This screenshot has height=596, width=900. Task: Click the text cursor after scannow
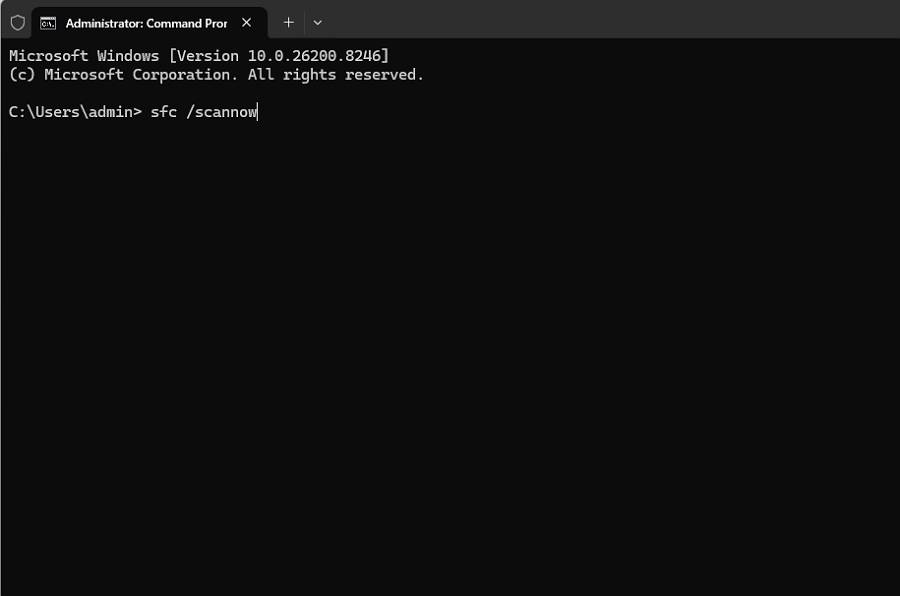click(x=258, y=112)
